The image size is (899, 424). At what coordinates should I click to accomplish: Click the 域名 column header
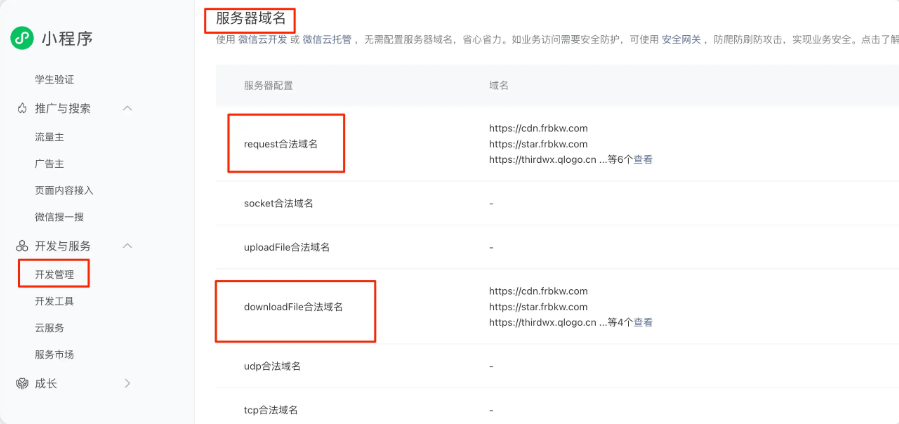[x=499, y=85]
